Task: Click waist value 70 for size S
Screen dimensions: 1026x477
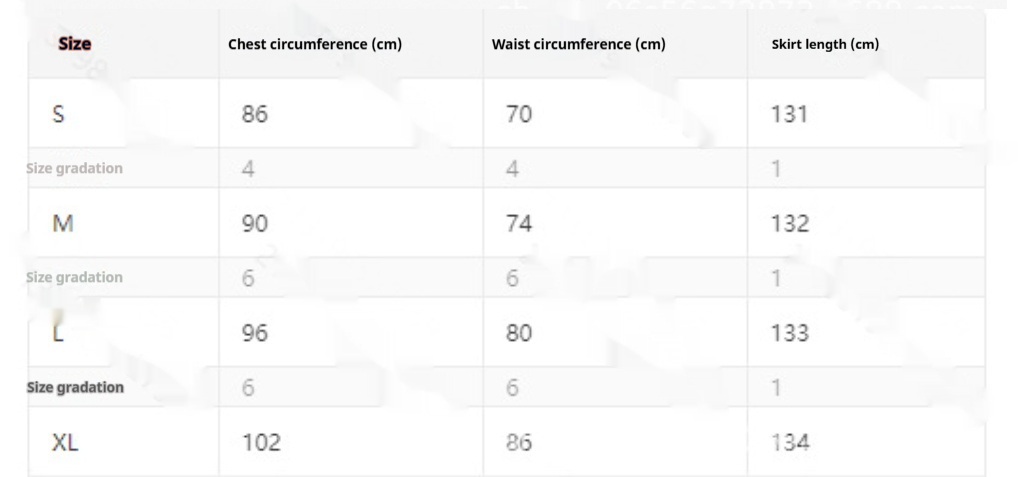Action: 518,114
